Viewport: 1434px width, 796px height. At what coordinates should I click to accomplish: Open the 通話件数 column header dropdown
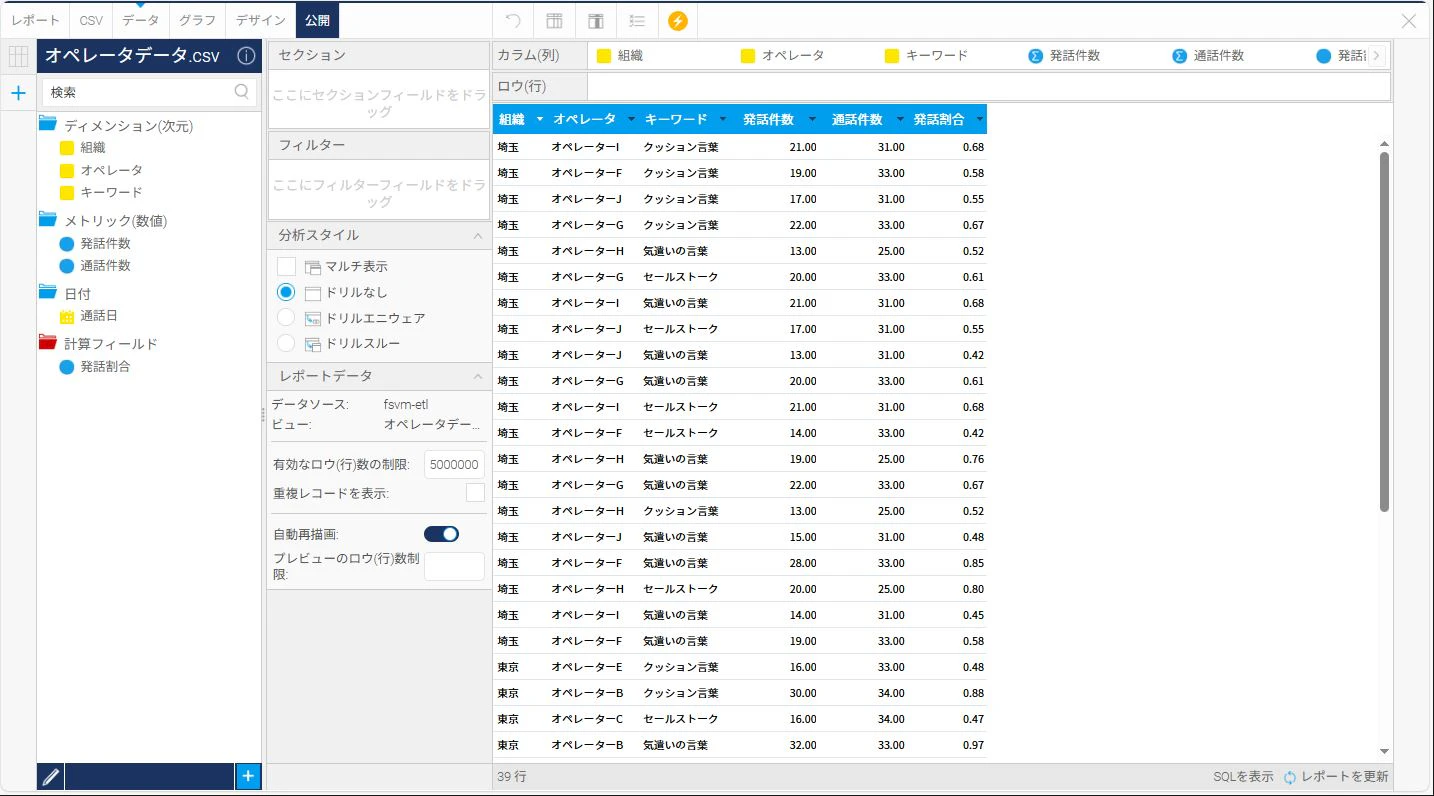click(900, 120)
